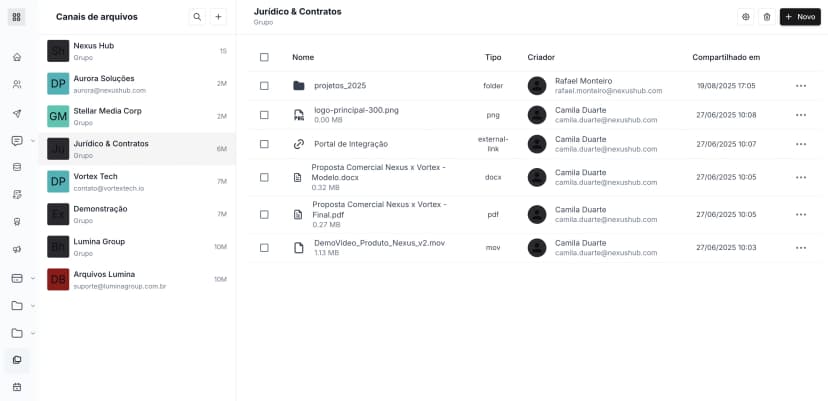Screen dimensions: 828x401
Task: Add new file channel with plus icon
Action: pyautogui.click(x=218, y=17)
